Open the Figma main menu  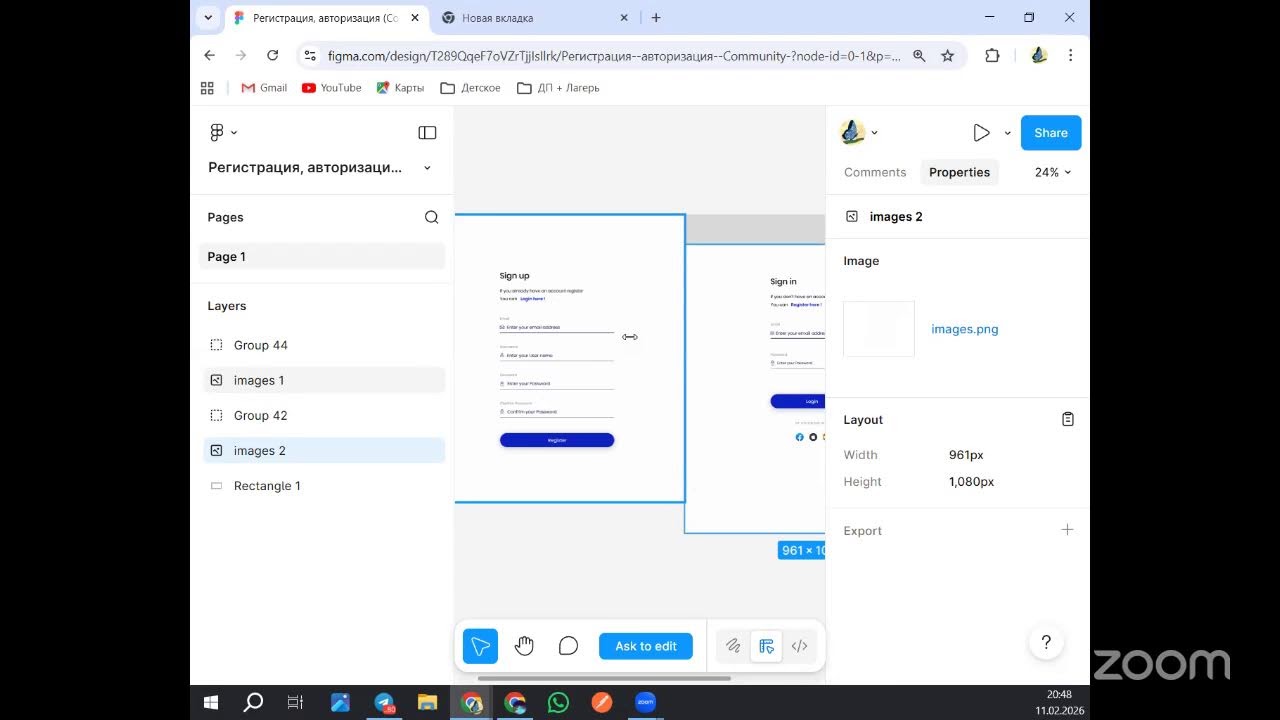(222, 132)
